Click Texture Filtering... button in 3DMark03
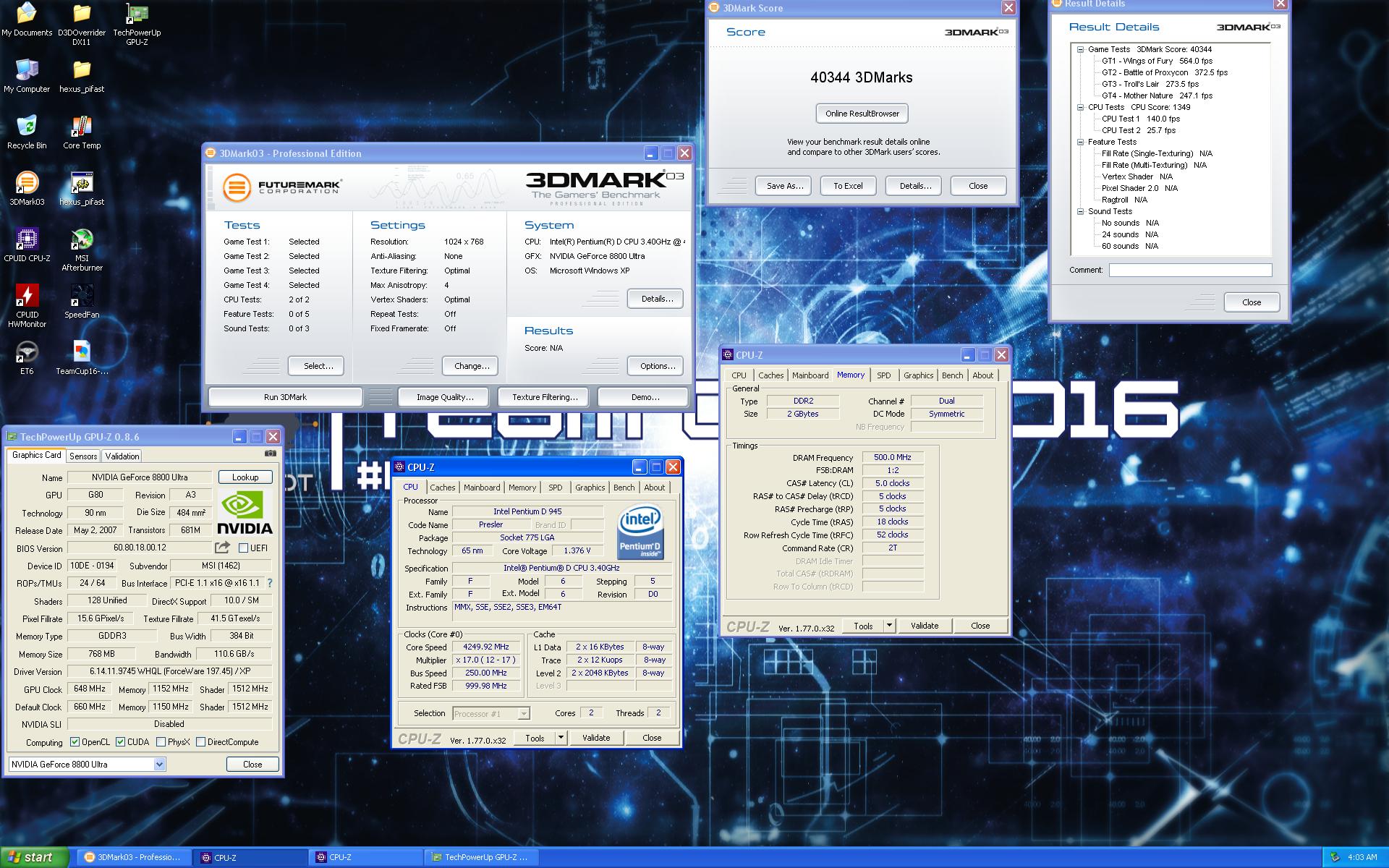The height and width of the screenshot is (868, 1389). (545, 397)
